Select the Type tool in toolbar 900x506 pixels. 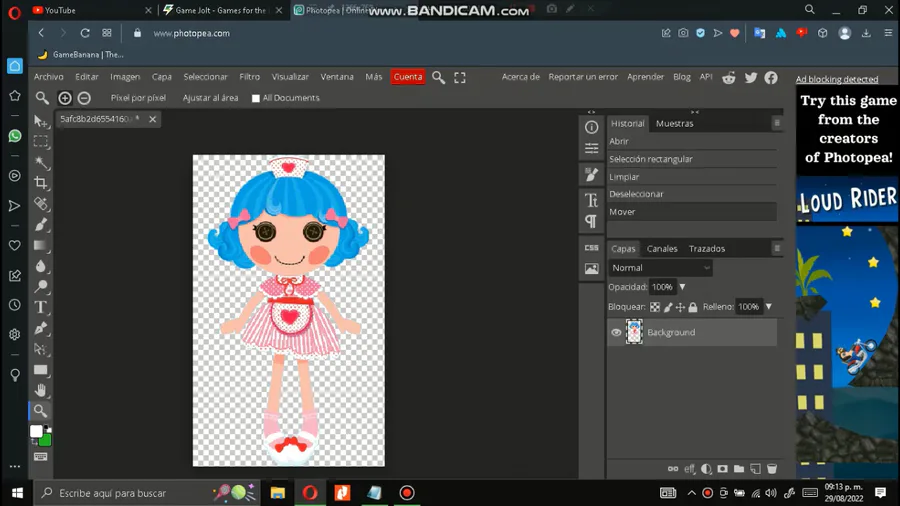(x=40, y=307)
